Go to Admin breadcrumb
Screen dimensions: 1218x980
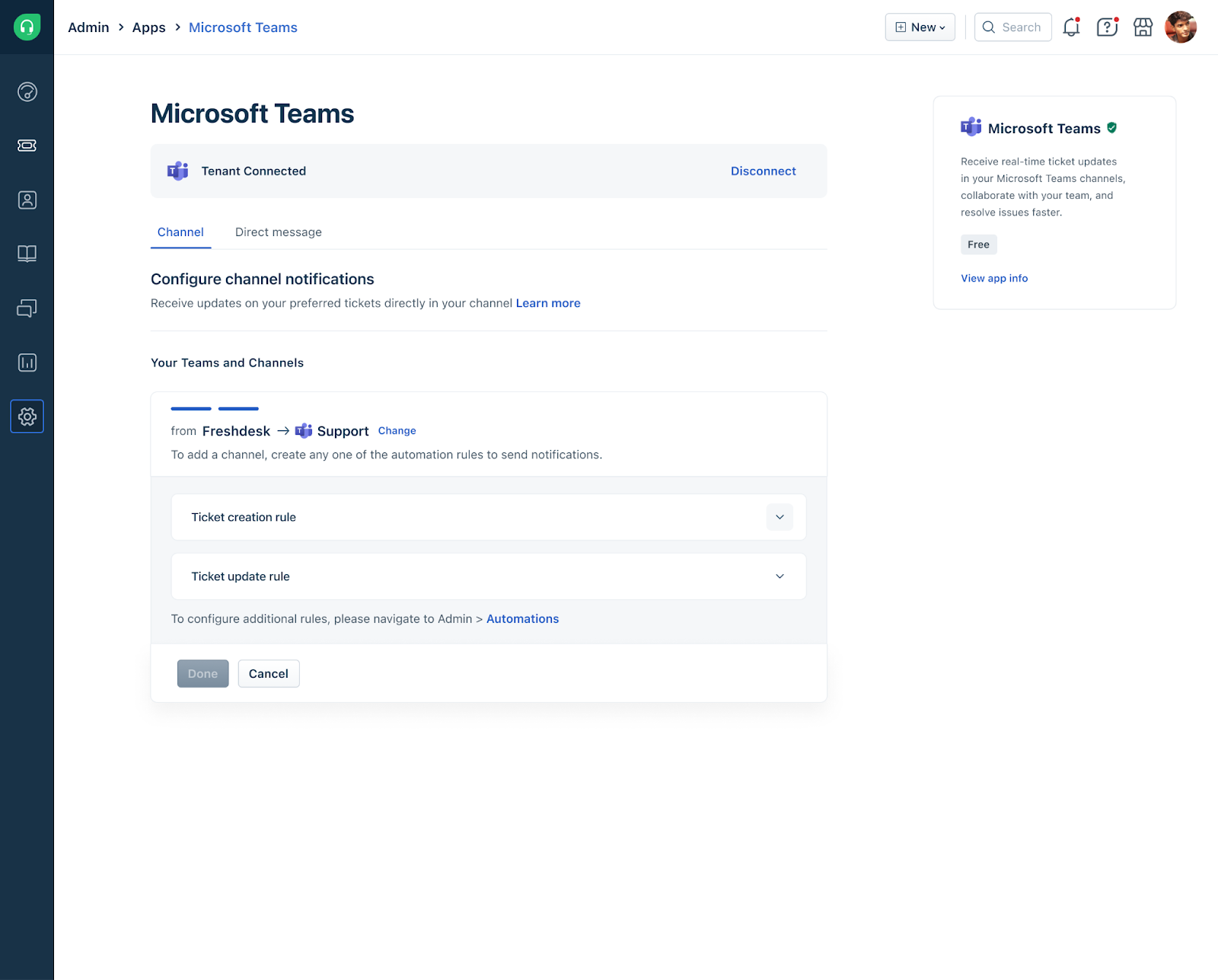click(88, 27)
